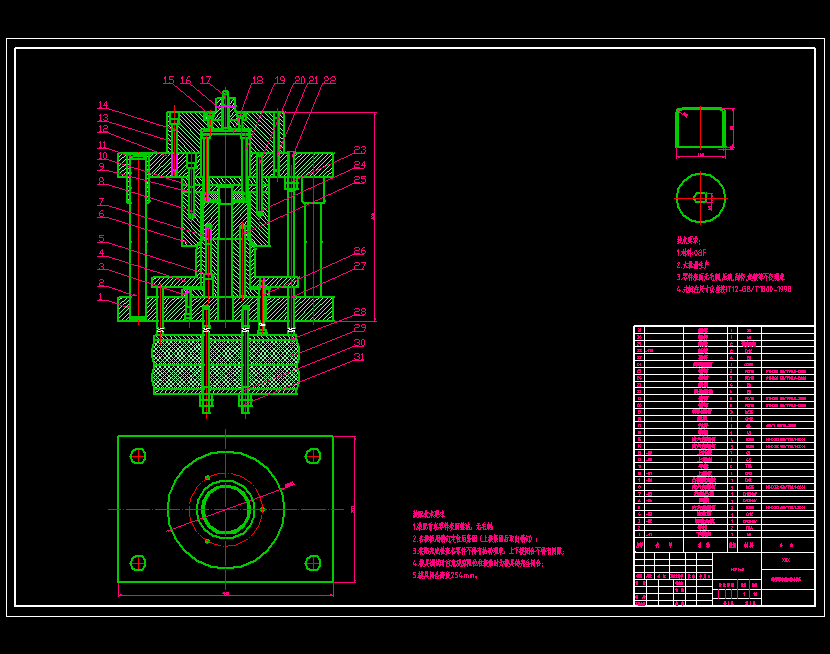Image resolution: width=830 pixels, height=654 pixels.
Task: Select part callout number 18
Action: tap(257, 80)
